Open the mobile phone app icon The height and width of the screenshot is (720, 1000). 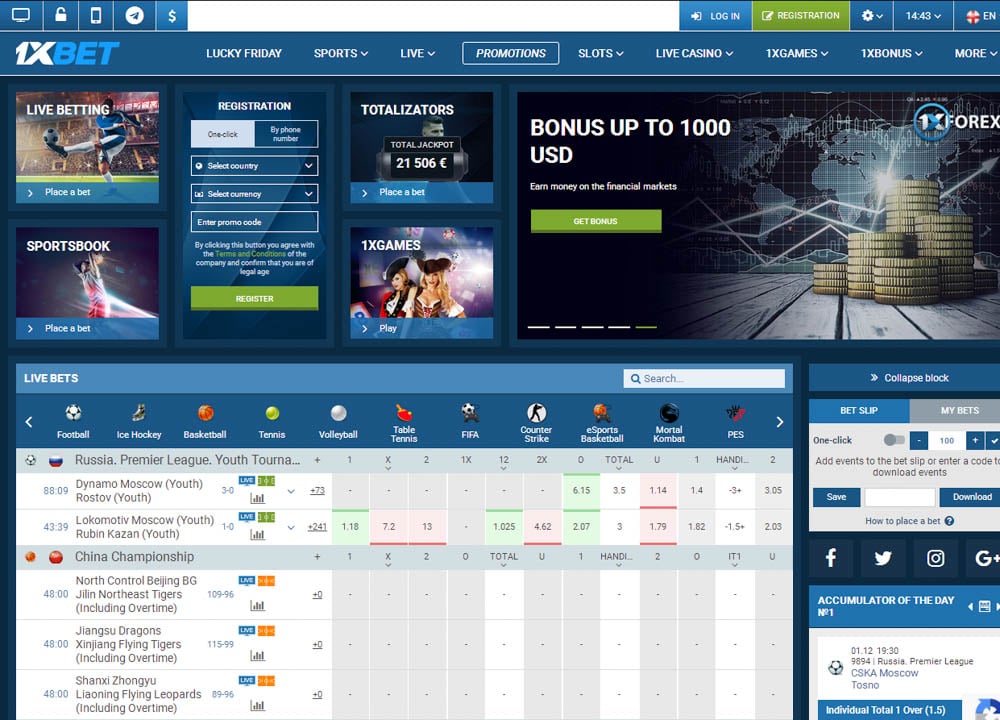click(x=96, y=16)
